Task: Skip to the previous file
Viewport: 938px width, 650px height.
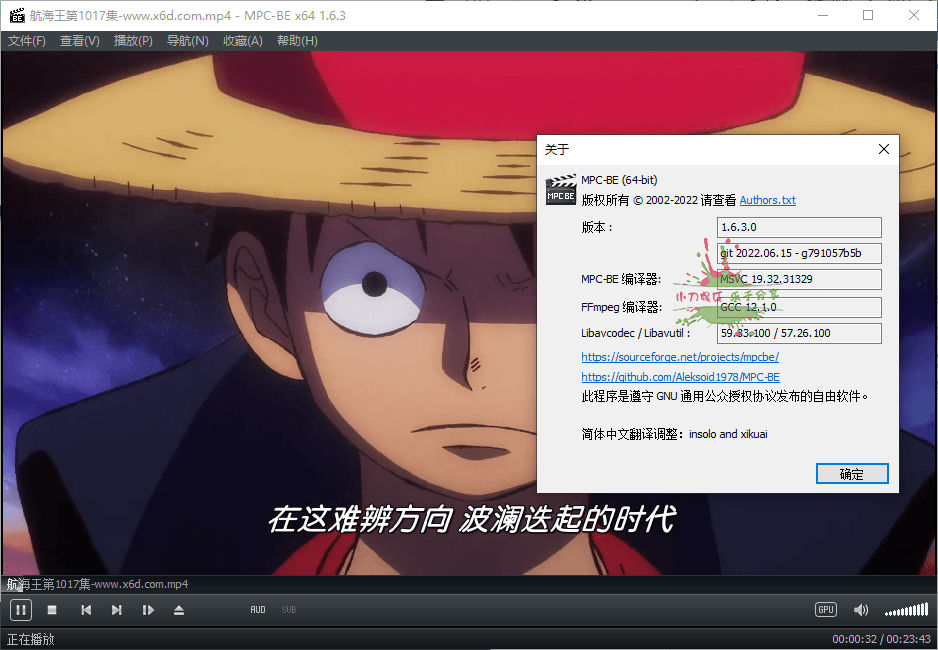Action: tap(85, 609)
